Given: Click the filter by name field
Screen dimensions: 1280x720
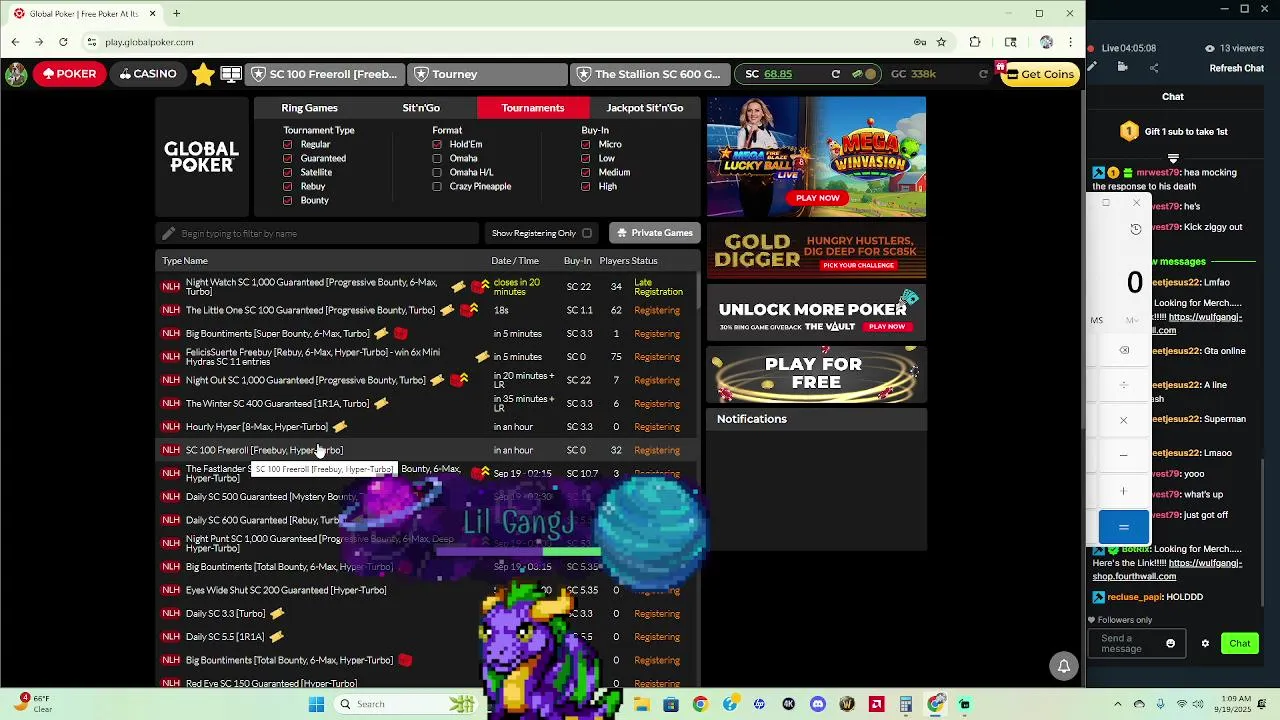Looking at the screenshot, I should pyautogui.click(x=318, y=233).
